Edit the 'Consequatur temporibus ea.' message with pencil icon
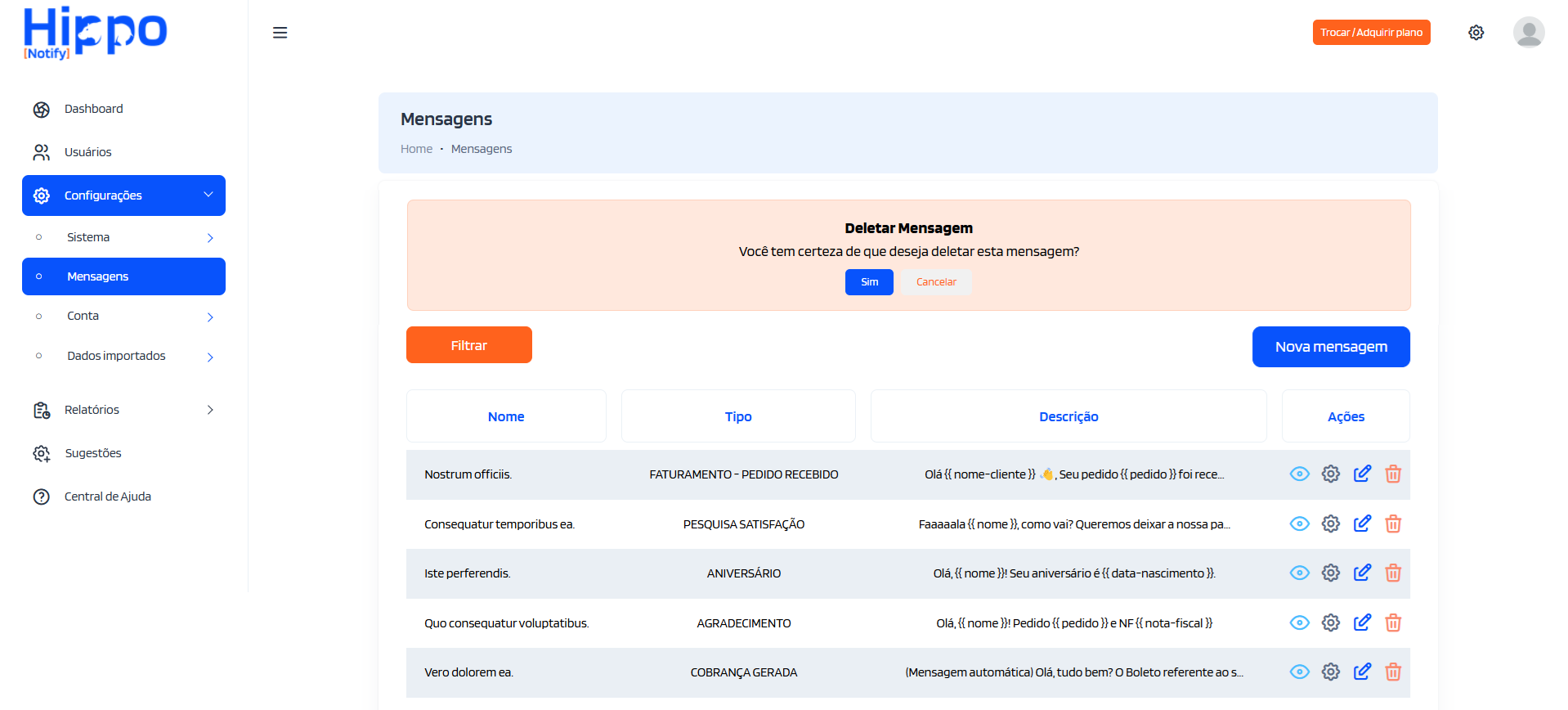The height and width of the screenshot is (710, 1568). click(1362, 524)
